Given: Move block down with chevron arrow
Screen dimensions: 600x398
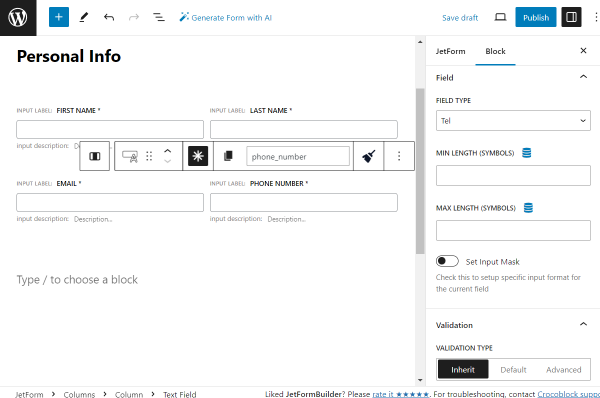Looking at the screenshot, I should (x=167, y=161).
